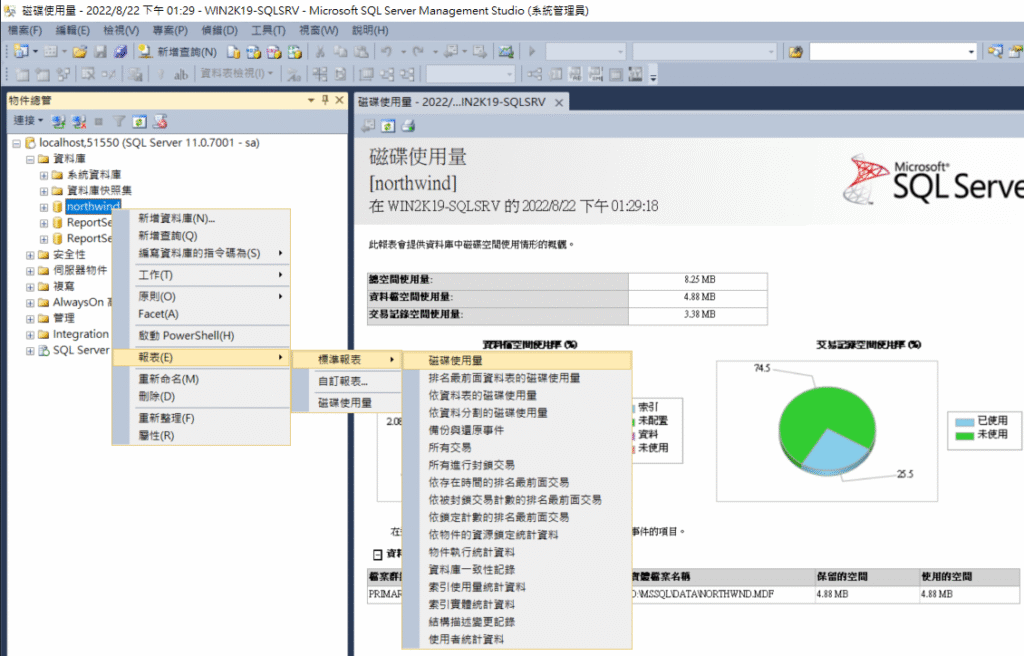Open the solution configuration combo box
This screenshot has height=656, width=1024.
[585, 52]
